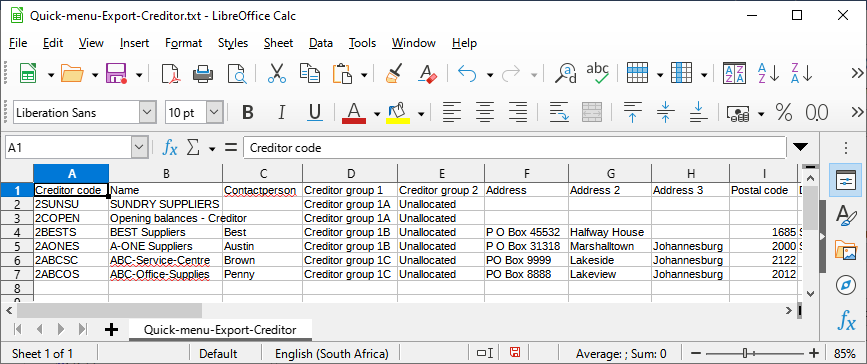Toggle italic formatting
The height and width of the screenshot is (364, 867).
(281, 113)
